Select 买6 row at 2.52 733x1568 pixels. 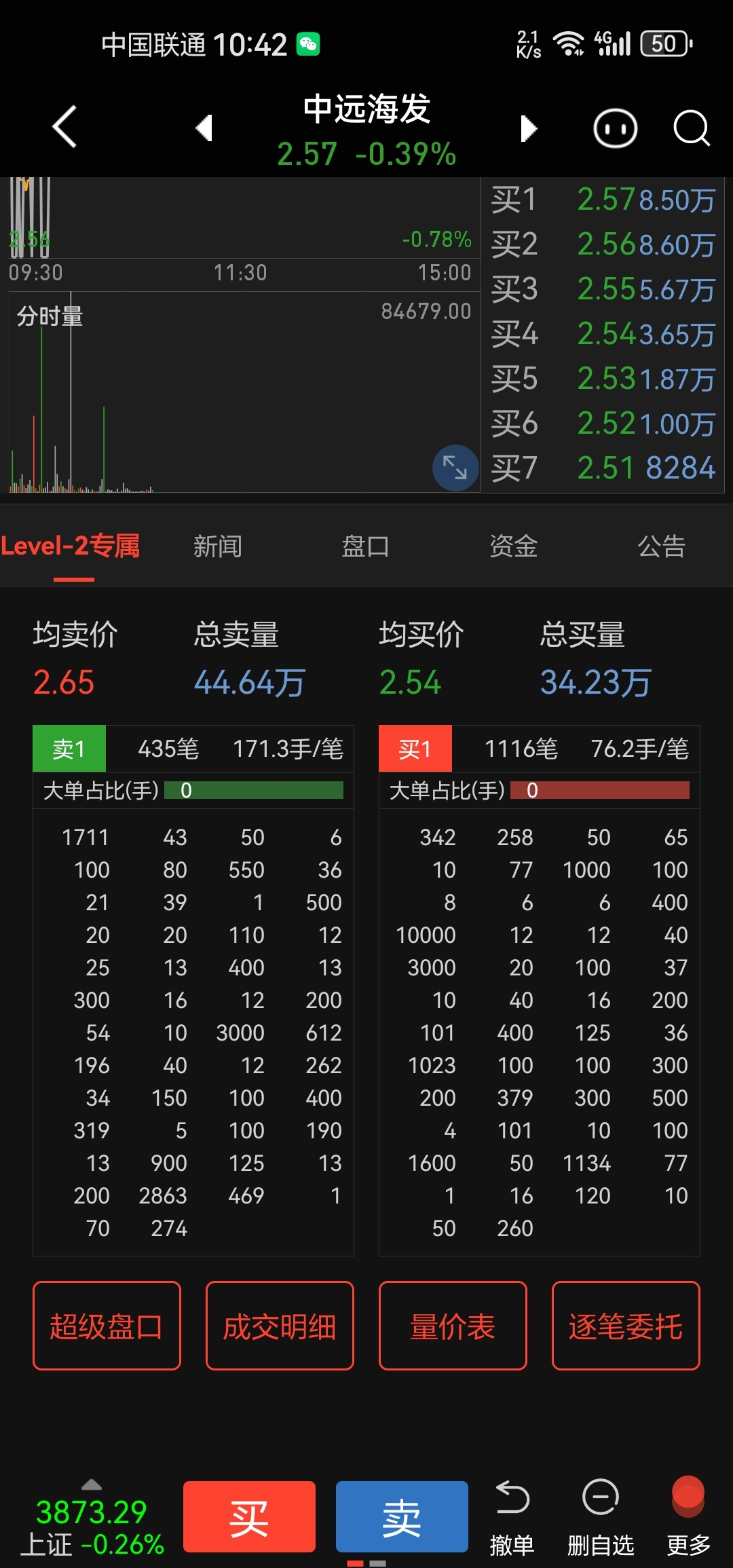coord(603,424)
